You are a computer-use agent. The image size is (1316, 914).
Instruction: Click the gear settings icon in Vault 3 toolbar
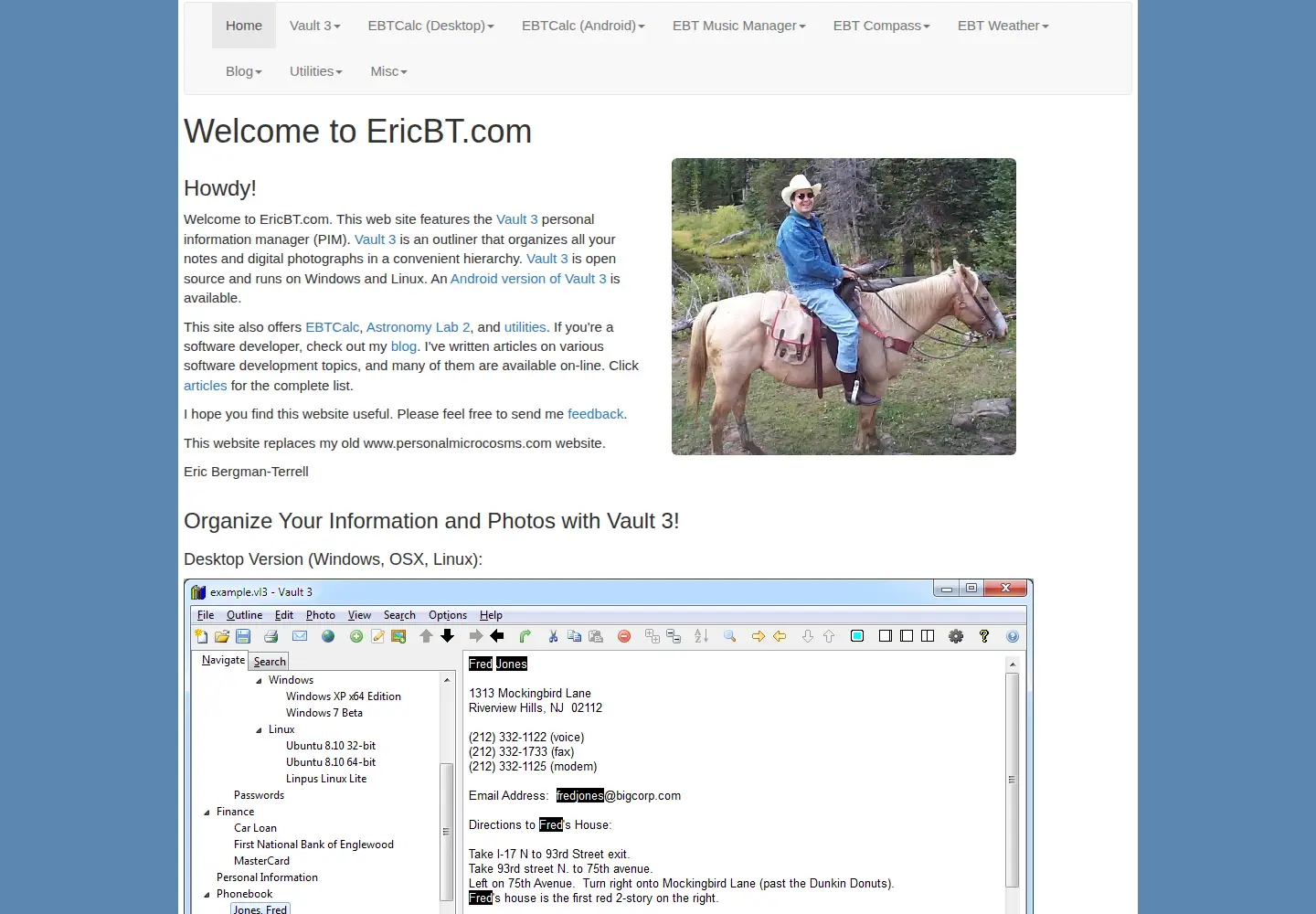point(956,636)
